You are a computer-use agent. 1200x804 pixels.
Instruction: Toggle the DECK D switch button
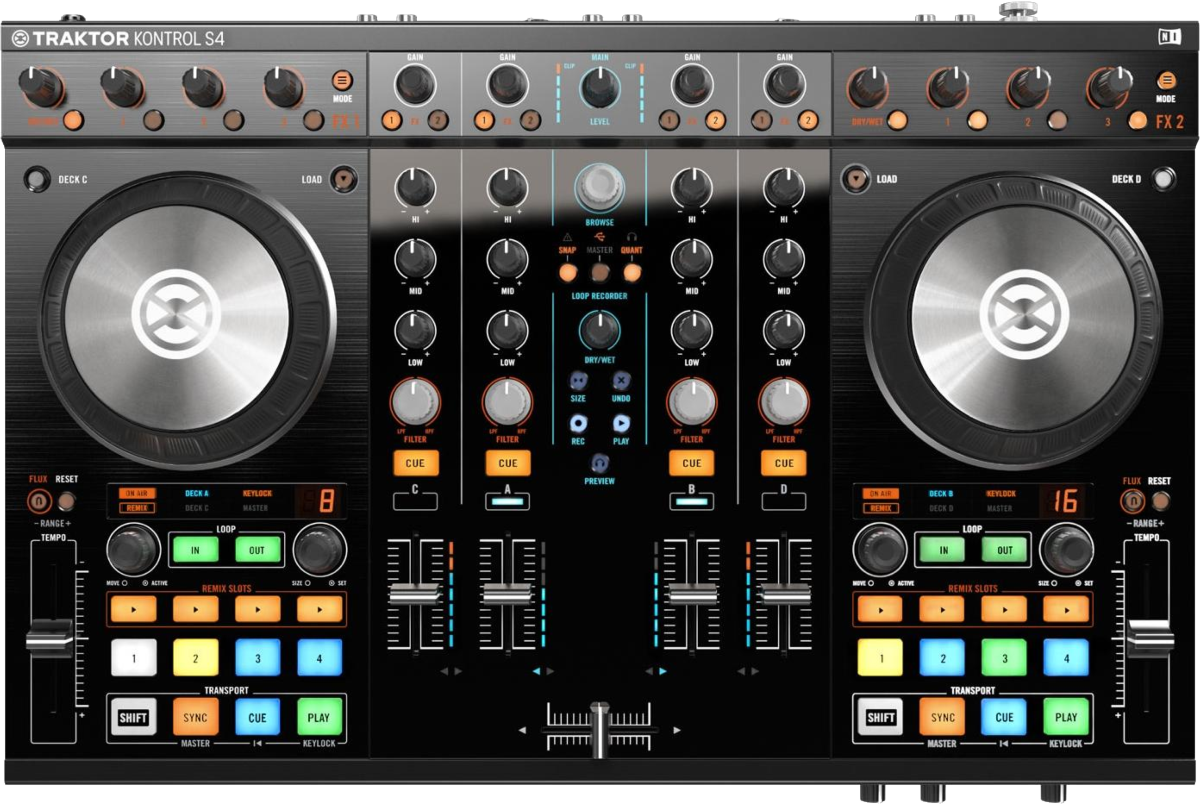pos(1162,180)
